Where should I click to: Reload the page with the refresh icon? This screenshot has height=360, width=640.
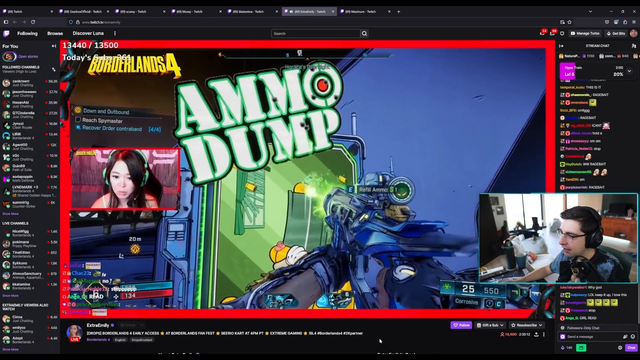[33, 22]
